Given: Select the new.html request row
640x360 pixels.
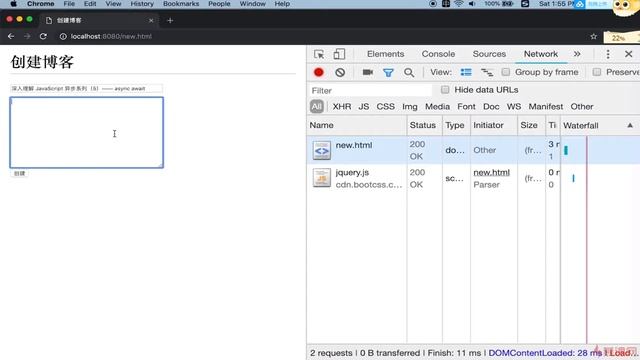Looking at the screenshot, I should (x=473, y=150).
